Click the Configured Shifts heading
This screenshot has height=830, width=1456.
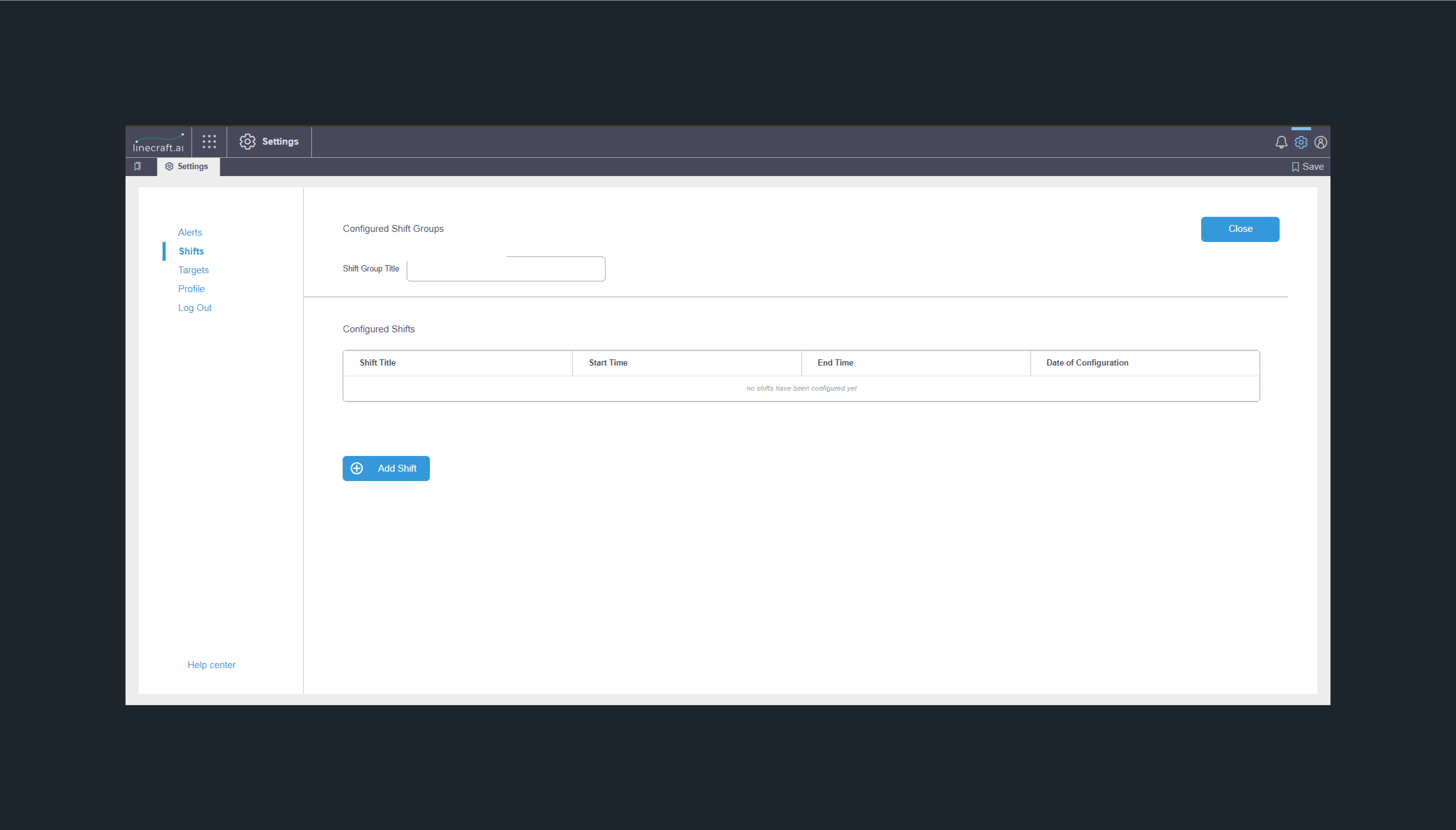(x=378, y=329)
